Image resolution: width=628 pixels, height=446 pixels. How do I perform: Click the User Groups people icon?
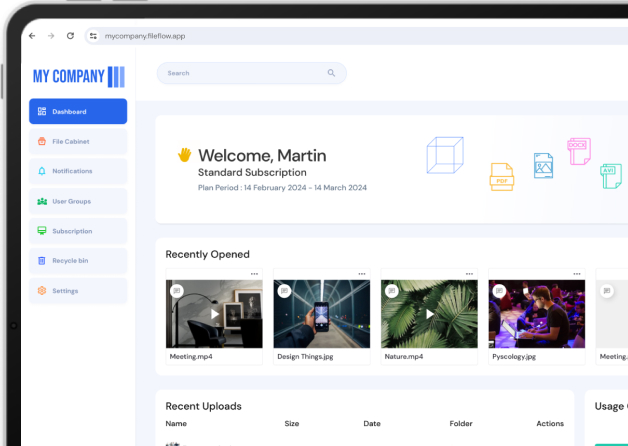coord(42,201)
